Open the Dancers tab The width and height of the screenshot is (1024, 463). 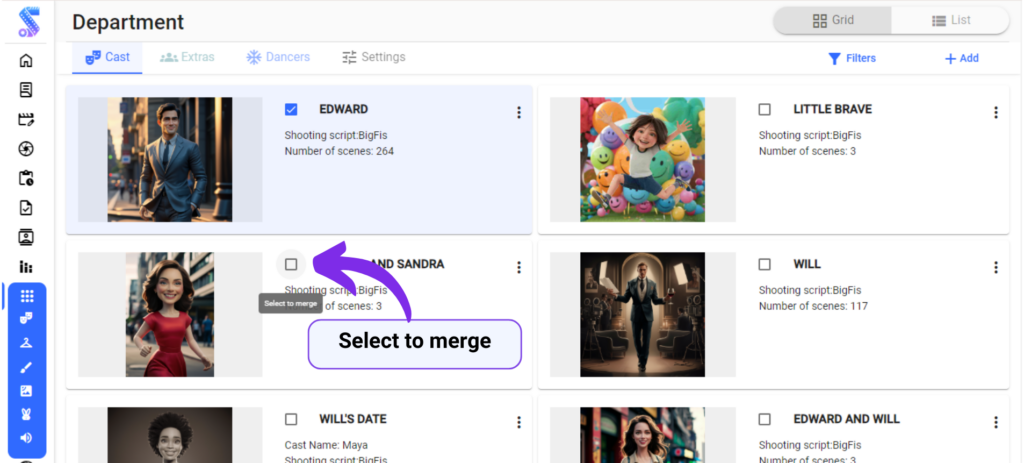pyautogui.click(x=278, y=57)
